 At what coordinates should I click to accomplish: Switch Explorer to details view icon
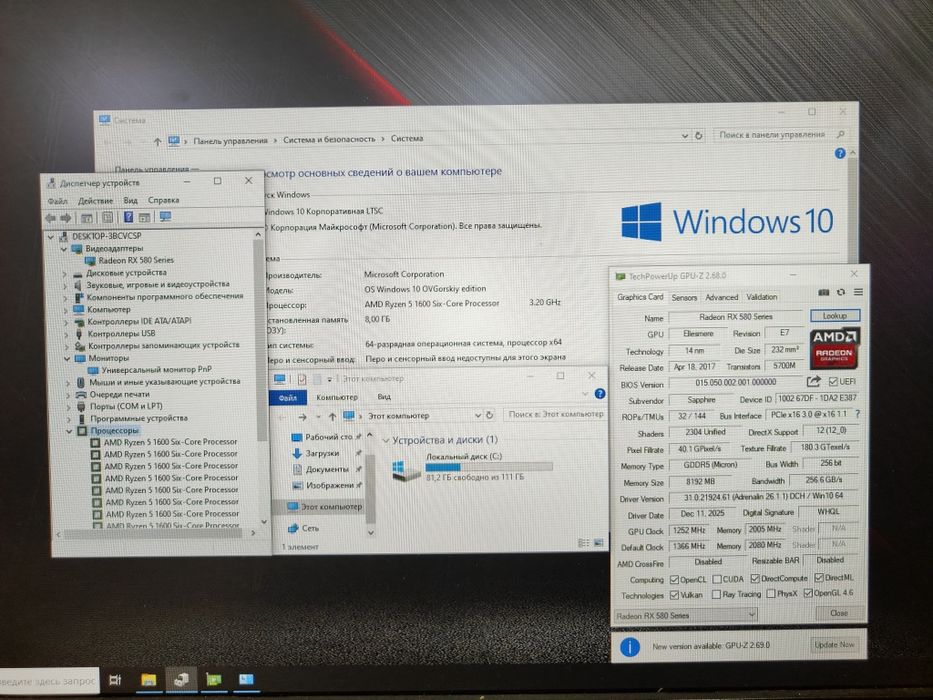tap(583, 543)
